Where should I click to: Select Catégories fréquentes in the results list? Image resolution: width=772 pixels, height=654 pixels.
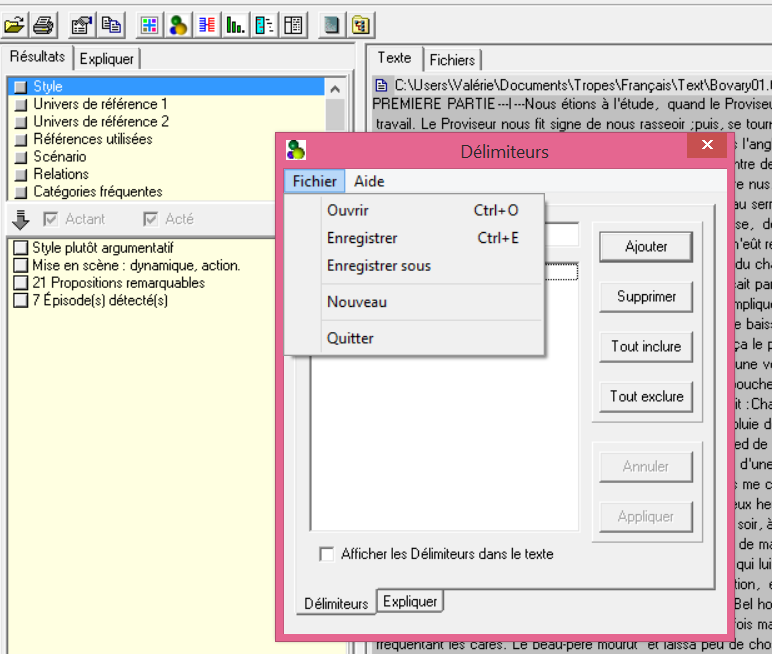pyautogui.click(x=97, y=191)
